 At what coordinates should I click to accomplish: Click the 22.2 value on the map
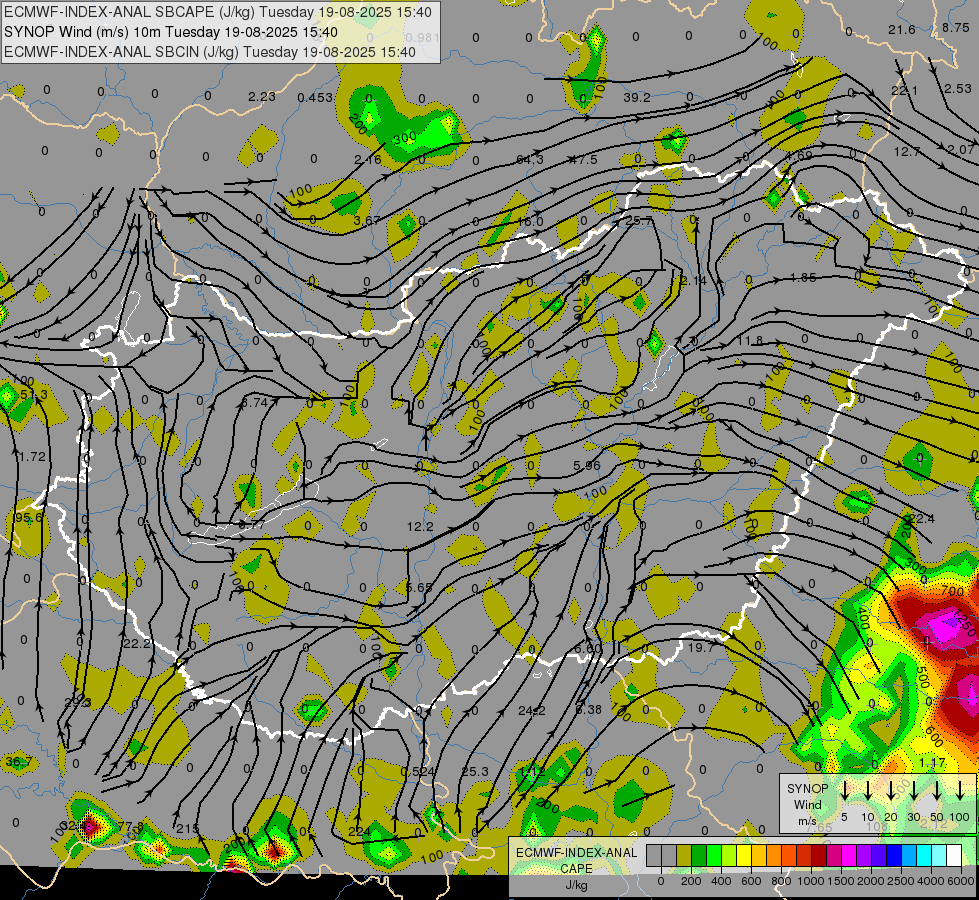tap(137, 643)
